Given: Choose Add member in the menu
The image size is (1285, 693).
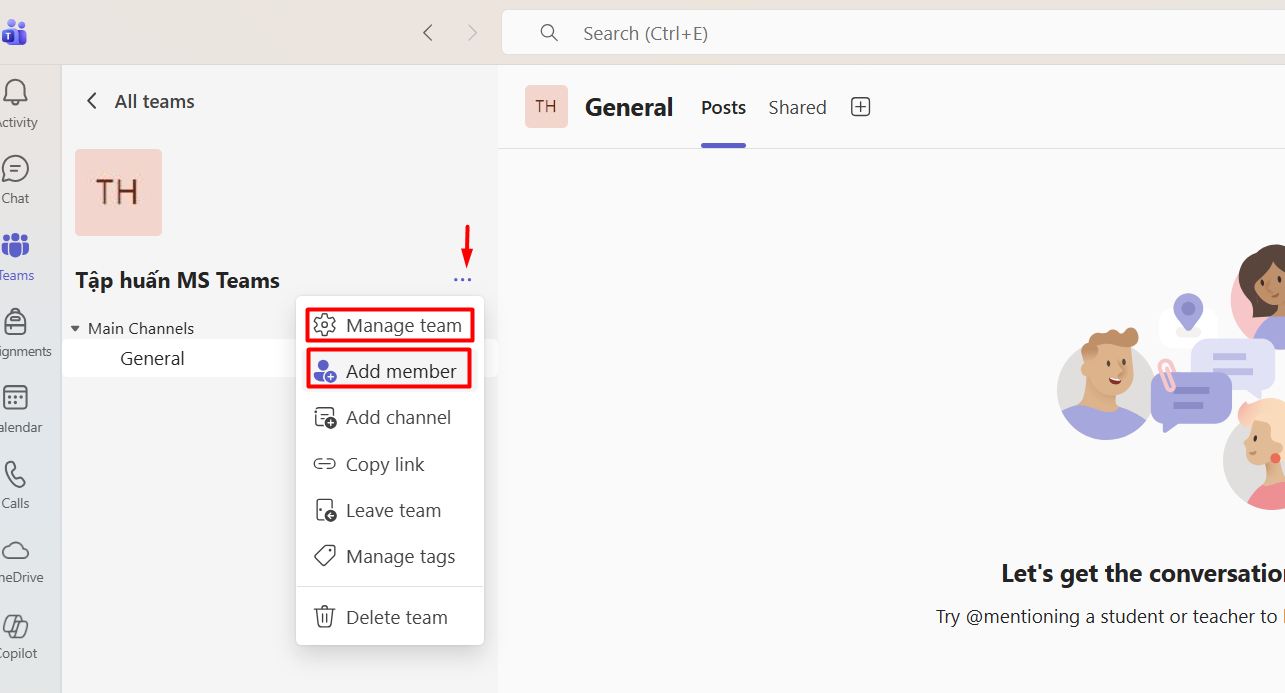Looking at the screenshot, I should (x=388, y=371).
